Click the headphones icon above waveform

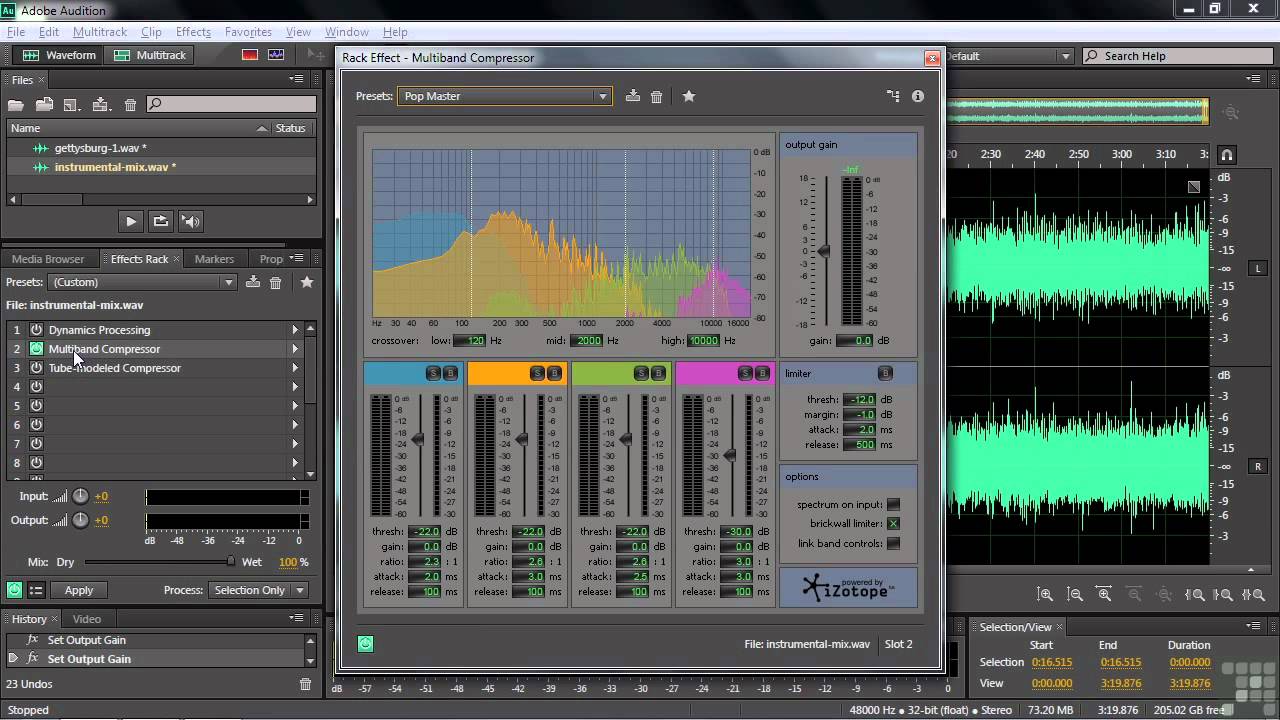click(x=1227, y=155)
